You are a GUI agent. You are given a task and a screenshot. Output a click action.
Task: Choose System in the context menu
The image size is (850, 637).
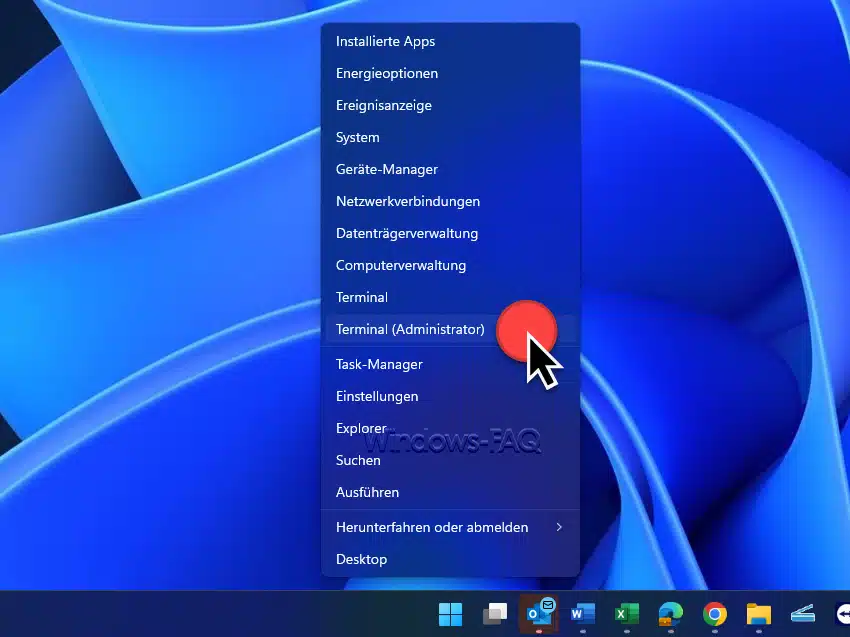(450, 137)
